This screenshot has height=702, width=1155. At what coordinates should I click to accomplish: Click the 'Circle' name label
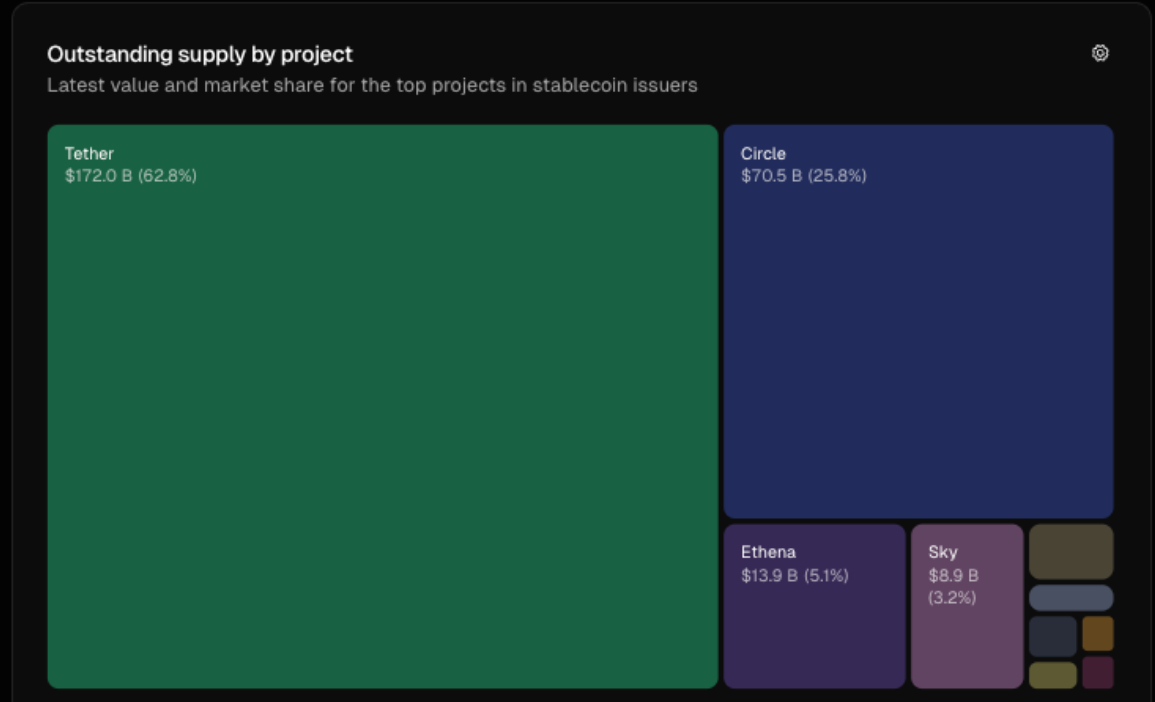pyautogui.click(x=763, y=154)
